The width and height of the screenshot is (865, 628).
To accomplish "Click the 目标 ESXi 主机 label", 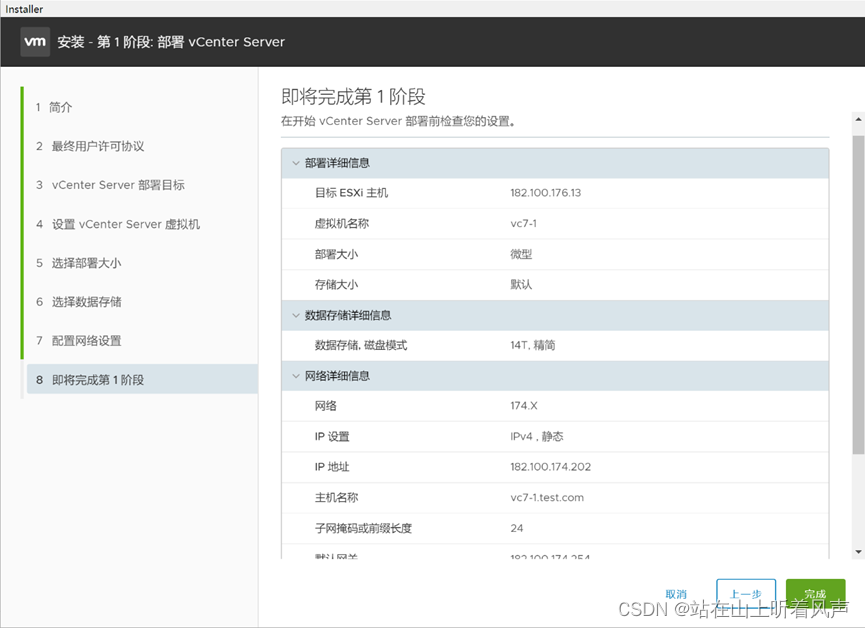I will (351, 193).
